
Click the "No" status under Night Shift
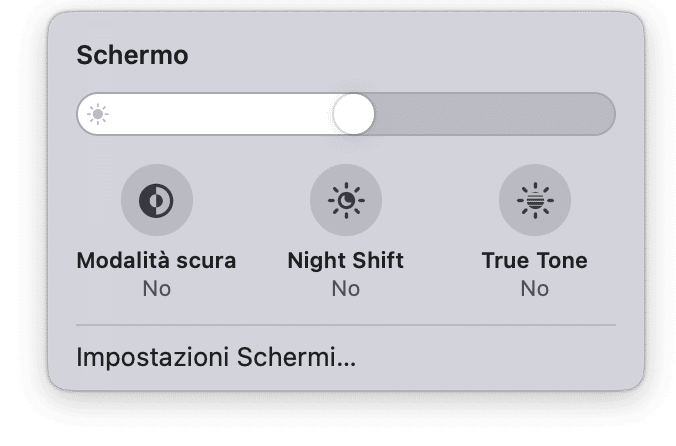[x=346, y=289]
